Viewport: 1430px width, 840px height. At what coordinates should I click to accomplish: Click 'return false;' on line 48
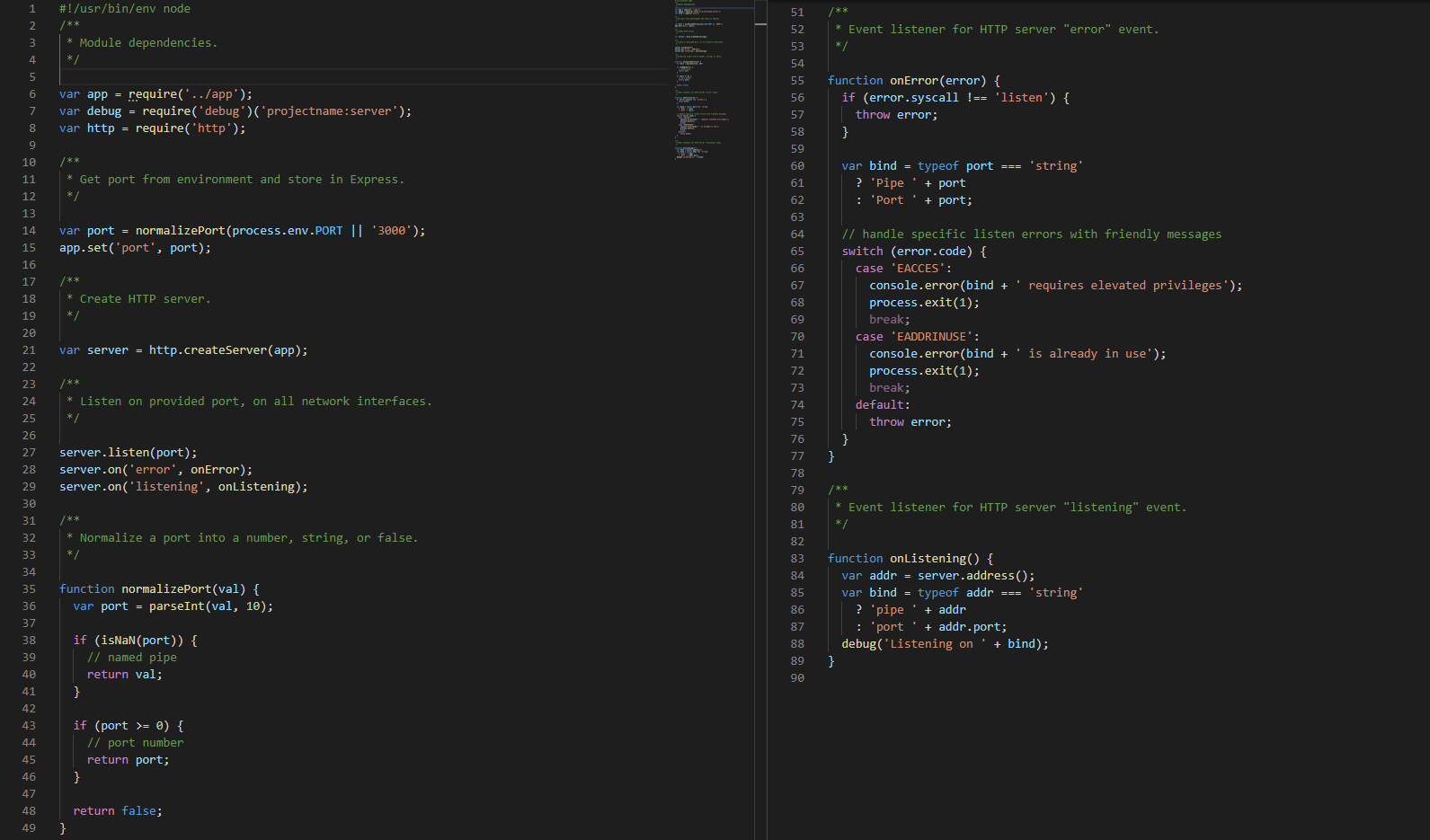pos(118,810)
